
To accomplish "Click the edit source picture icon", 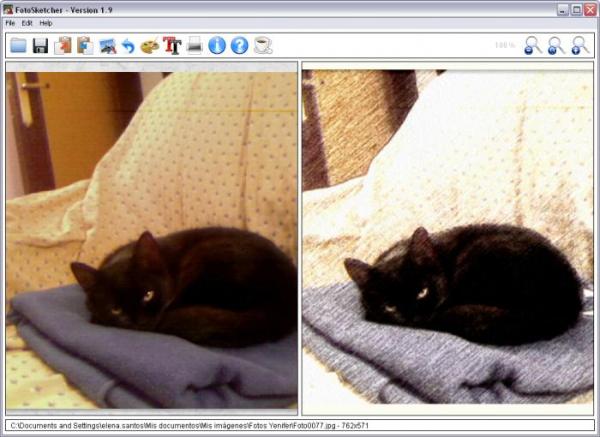I will (107, 45).
